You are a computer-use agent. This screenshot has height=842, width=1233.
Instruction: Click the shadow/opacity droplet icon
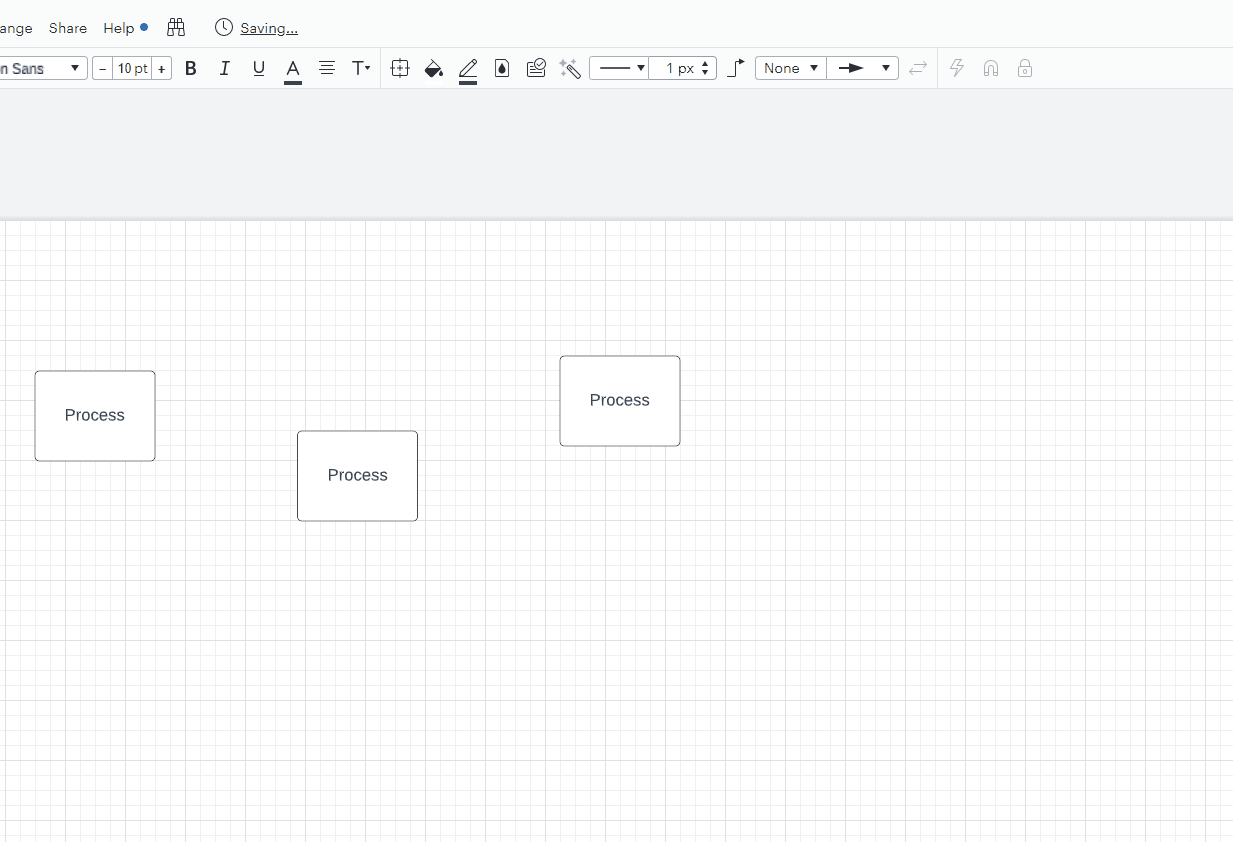(502, 68)
